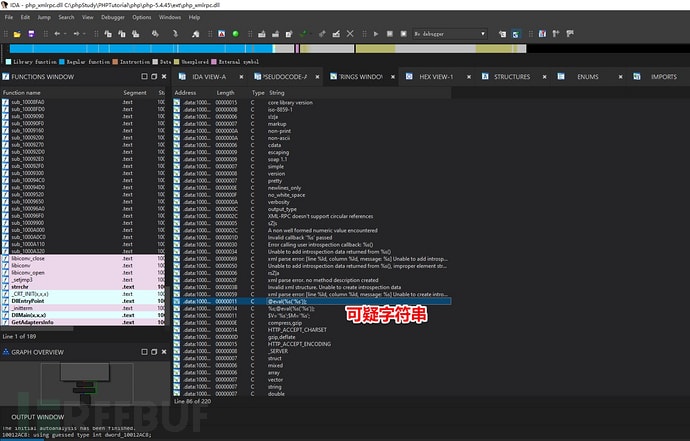Open the File menu
The image size is (690, 441).
[9, 17]
